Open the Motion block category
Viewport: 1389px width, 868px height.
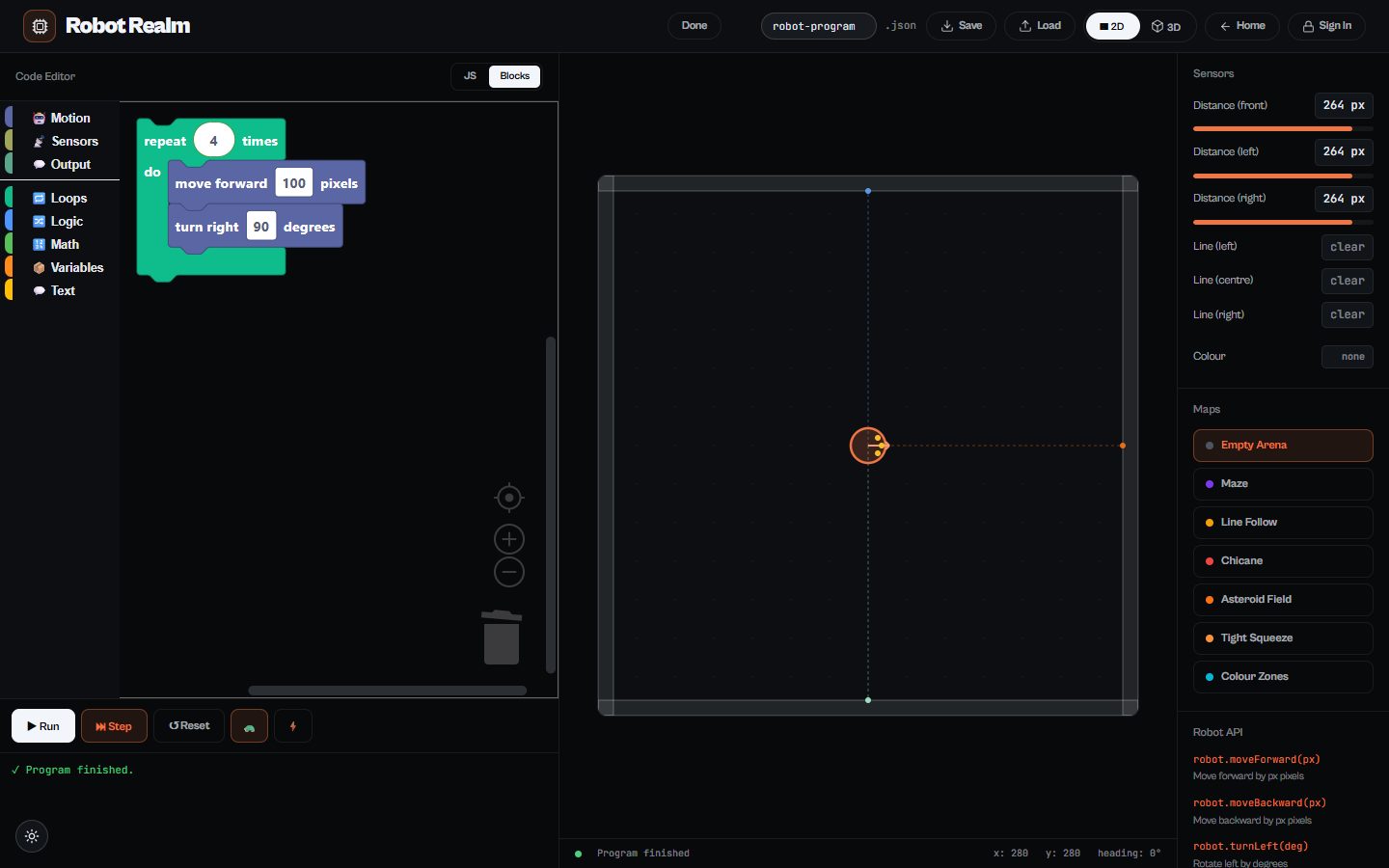(61, 118)
